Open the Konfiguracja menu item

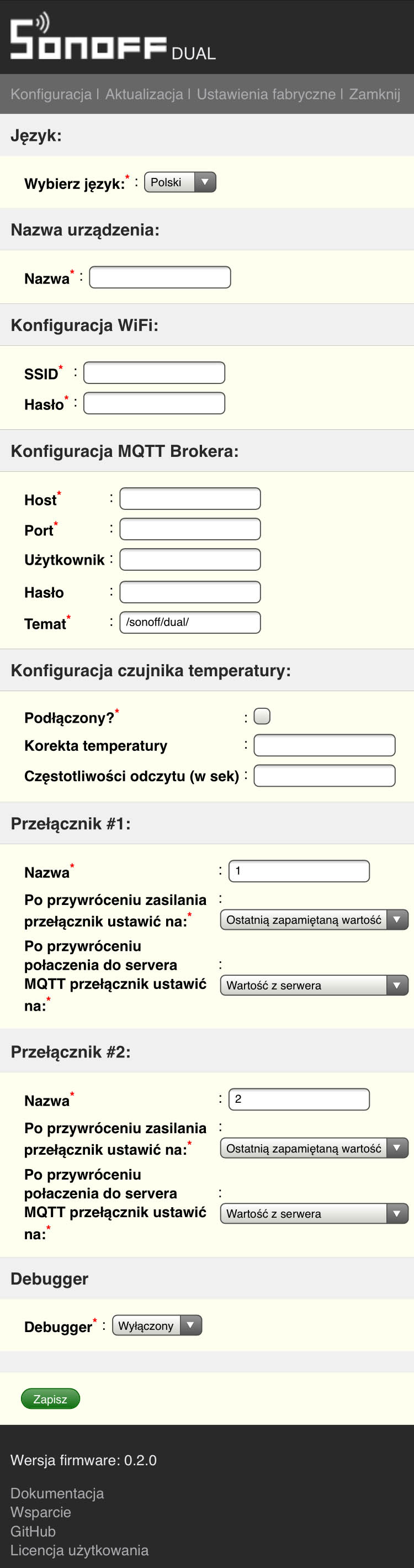[x=51, y=94]
